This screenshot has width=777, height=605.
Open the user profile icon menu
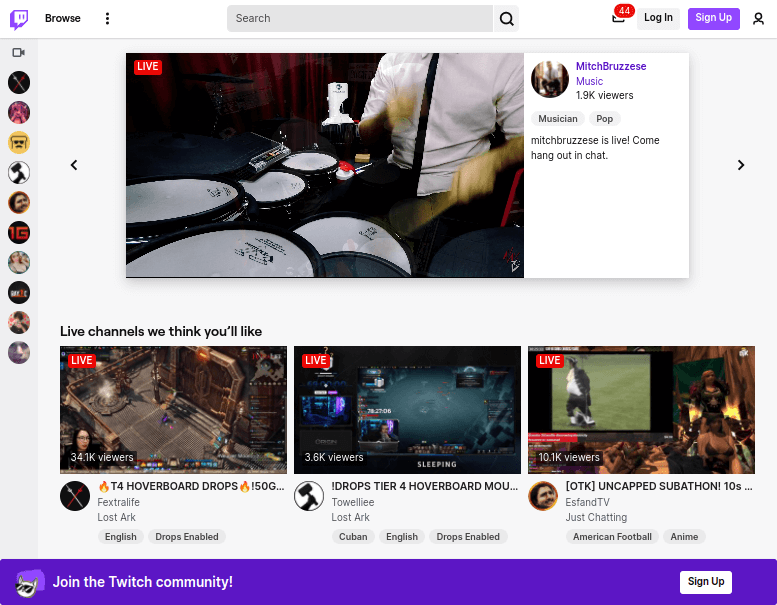click(x=758, y=18)
